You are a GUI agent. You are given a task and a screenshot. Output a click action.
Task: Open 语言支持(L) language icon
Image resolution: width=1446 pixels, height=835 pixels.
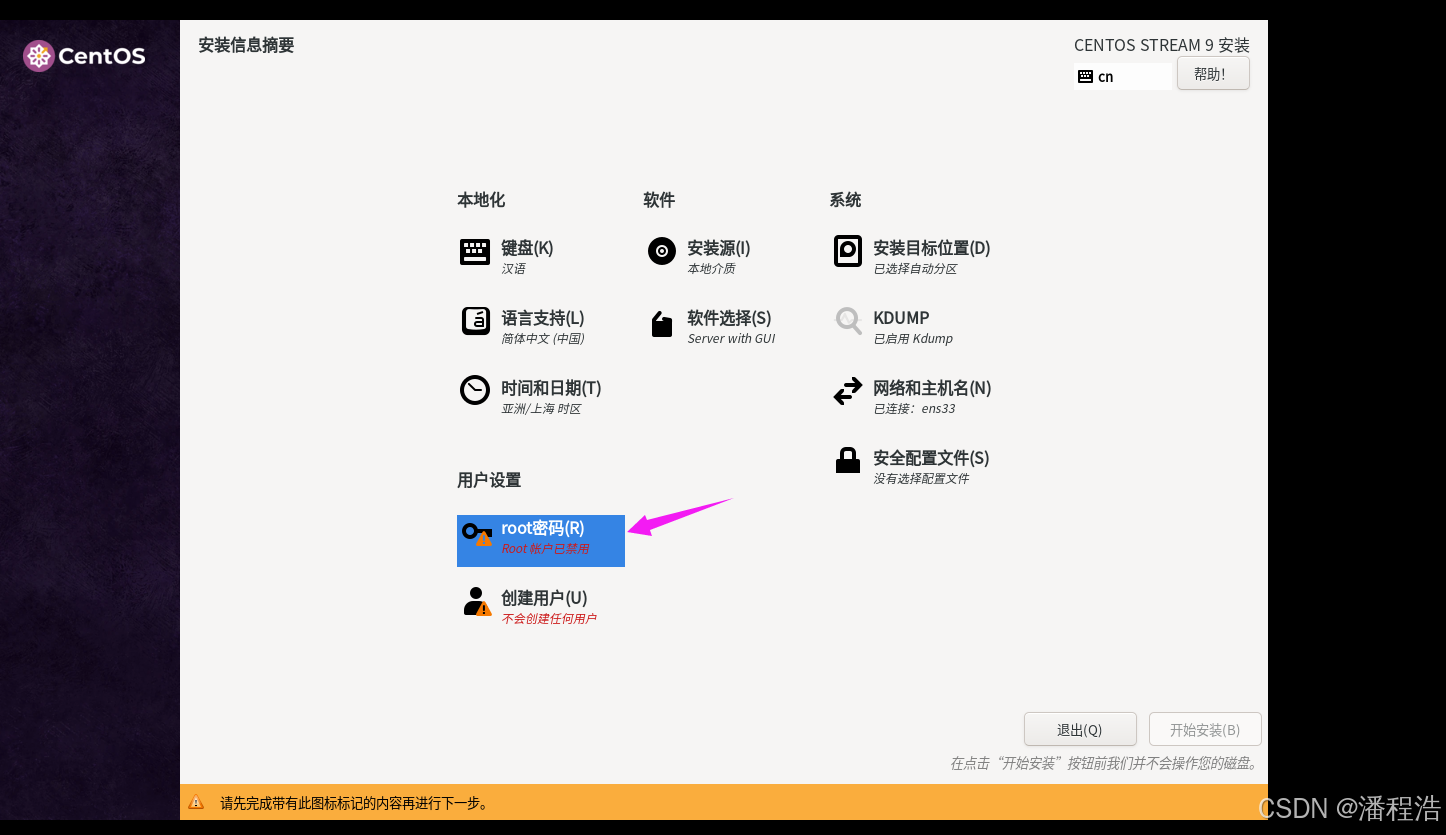pos(475,321)
